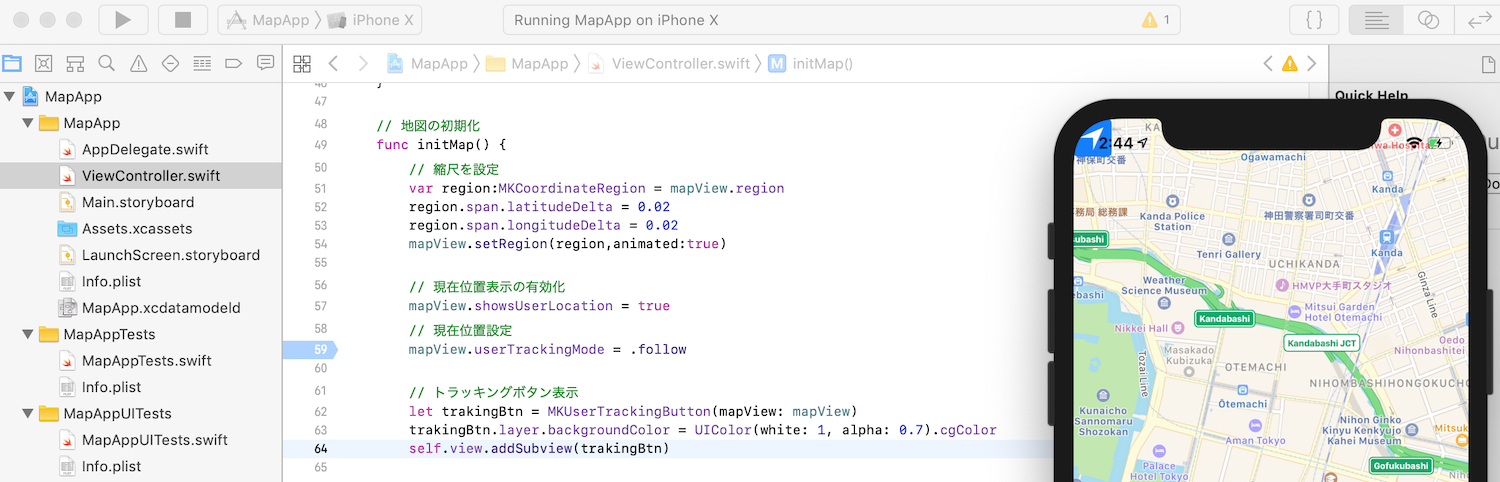Select AppDelegate.swift in the navigator
The height and width of the screenshot is (482, 1500).
pos(145,150)
